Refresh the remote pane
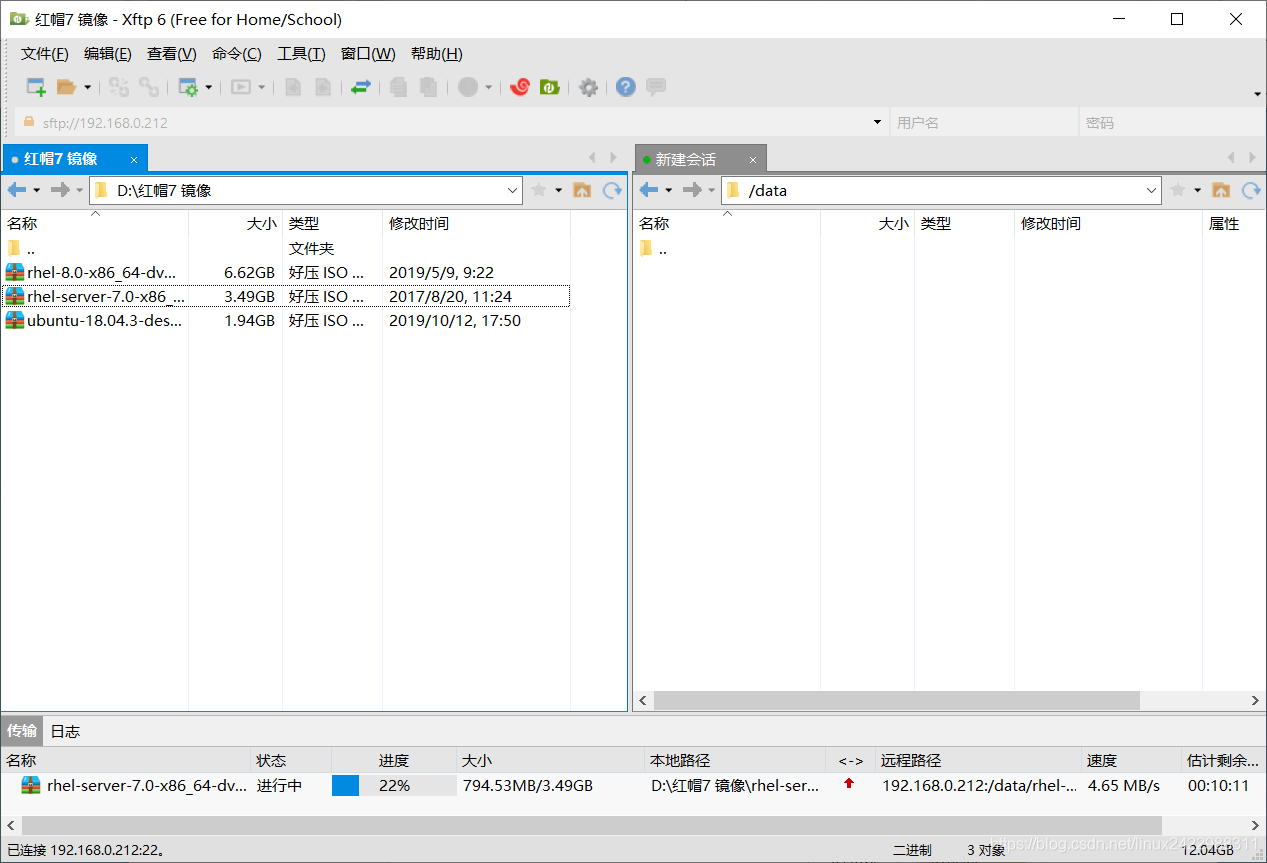Image resolution: width=1267 pixels, height=863 pixels. tap(1251, 190)
